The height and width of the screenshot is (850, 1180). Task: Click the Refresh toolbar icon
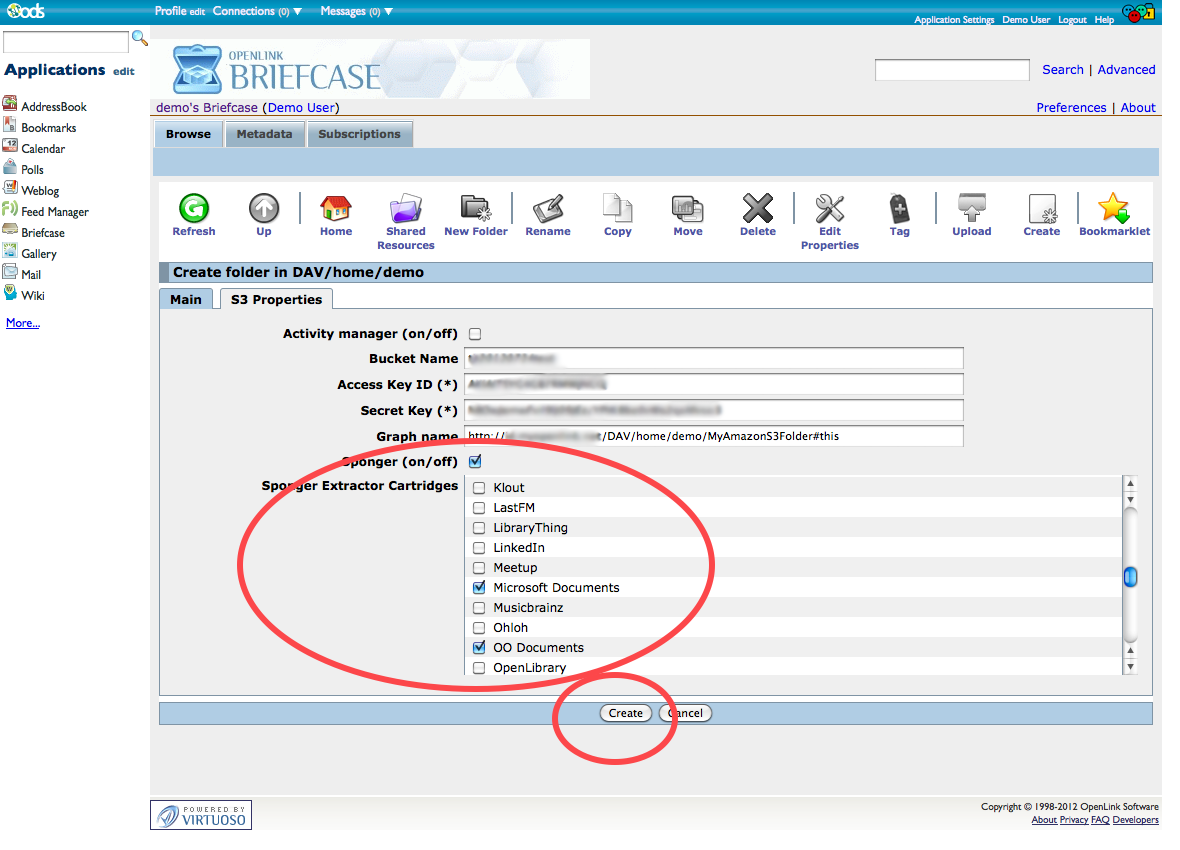tap(193, 208)
